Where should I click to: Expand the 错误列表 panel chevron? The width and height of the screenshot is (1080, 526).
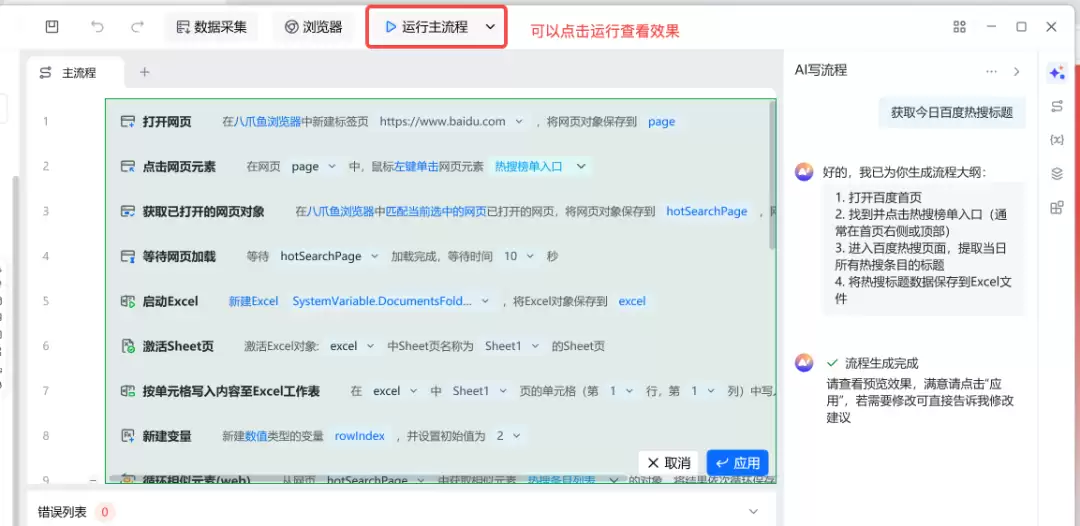click(x=754, y=512)
